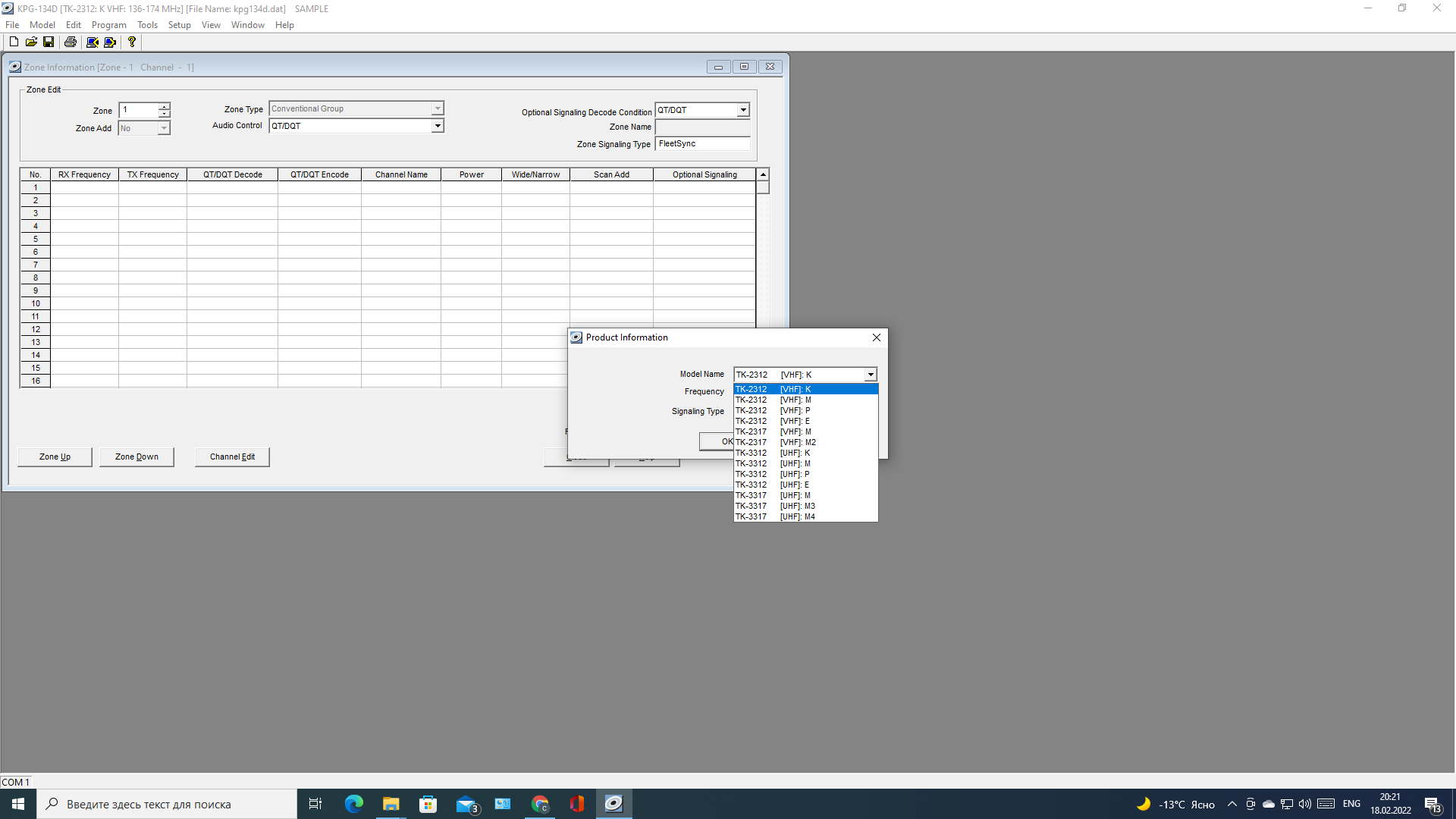Click the volume icon in system tray
Viewport: 1456px width, 819px height.
(x=1304, y=804)
